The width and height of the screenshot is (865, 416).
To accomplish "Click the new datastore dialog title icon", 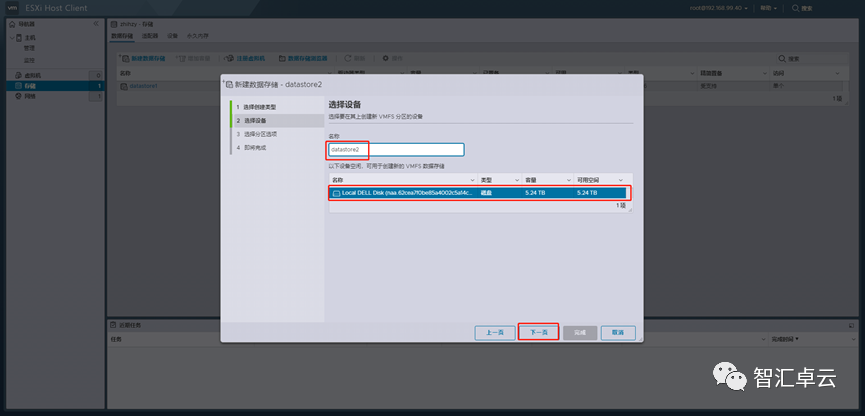I will (x=229, y=84).
